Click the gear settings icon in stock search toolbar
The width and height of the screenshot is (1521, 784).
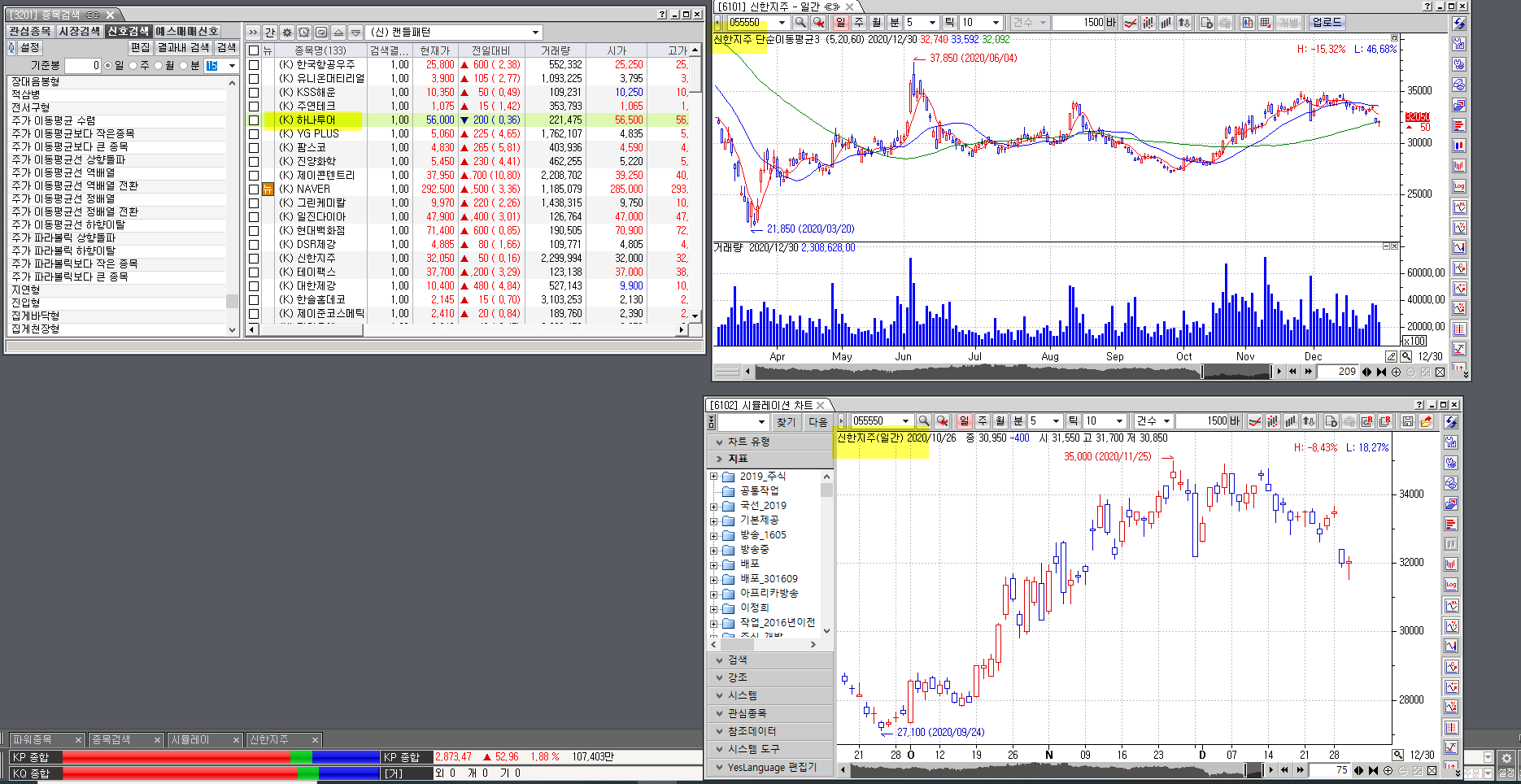click(286, 33)
